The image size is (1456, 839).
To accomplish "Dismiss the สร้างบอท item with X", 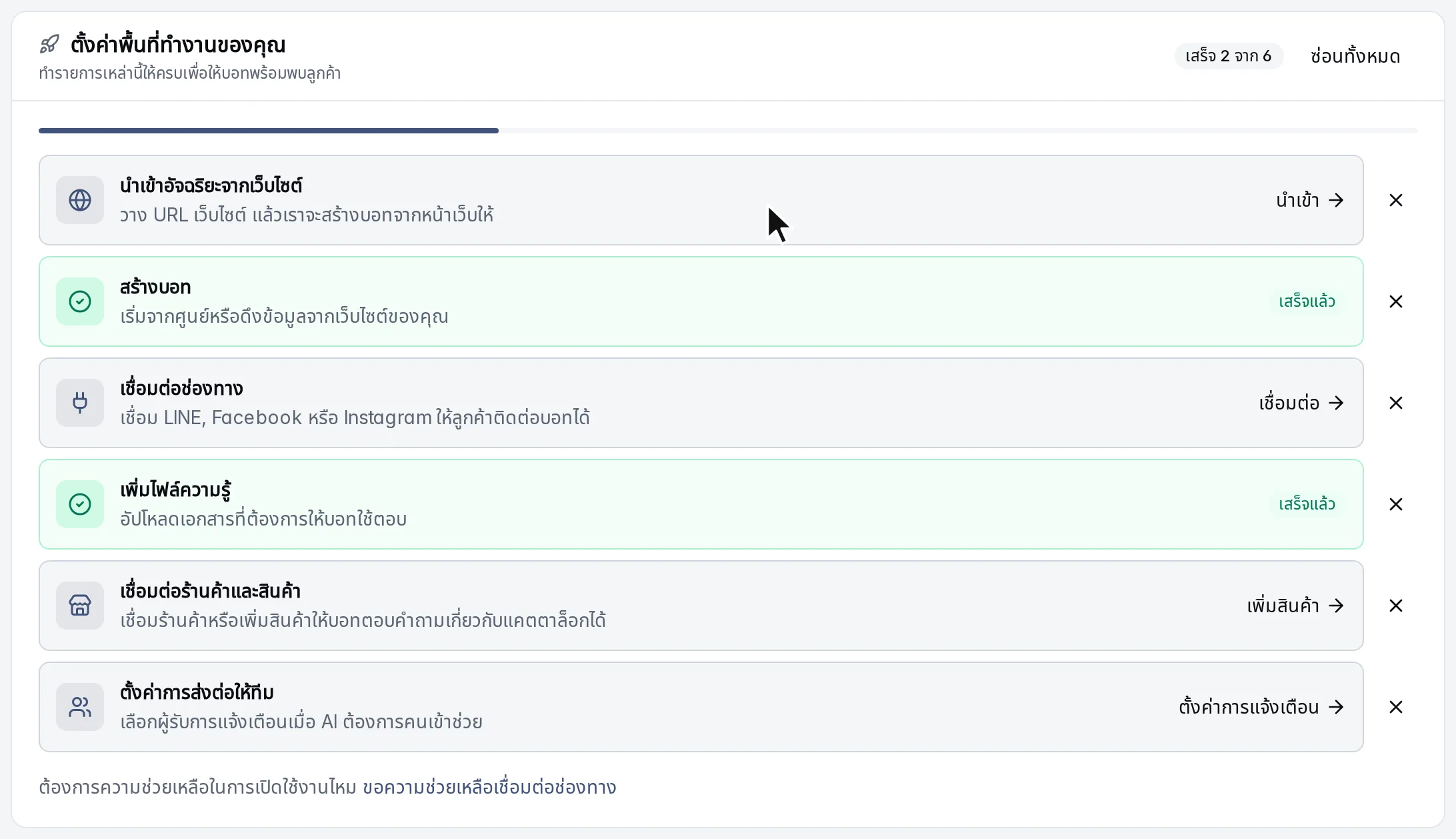I will click(1396, 301).
